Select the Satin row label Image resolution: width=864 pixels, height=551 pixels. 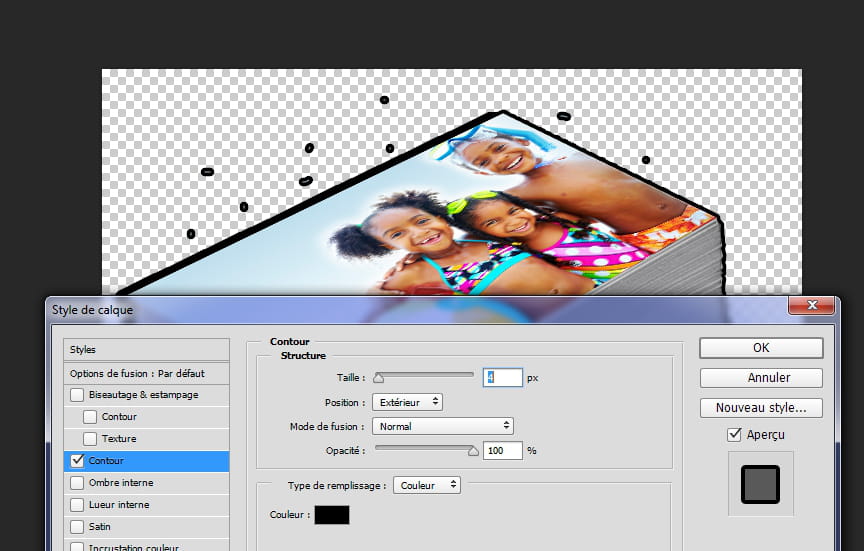click(x=99, y=527)
